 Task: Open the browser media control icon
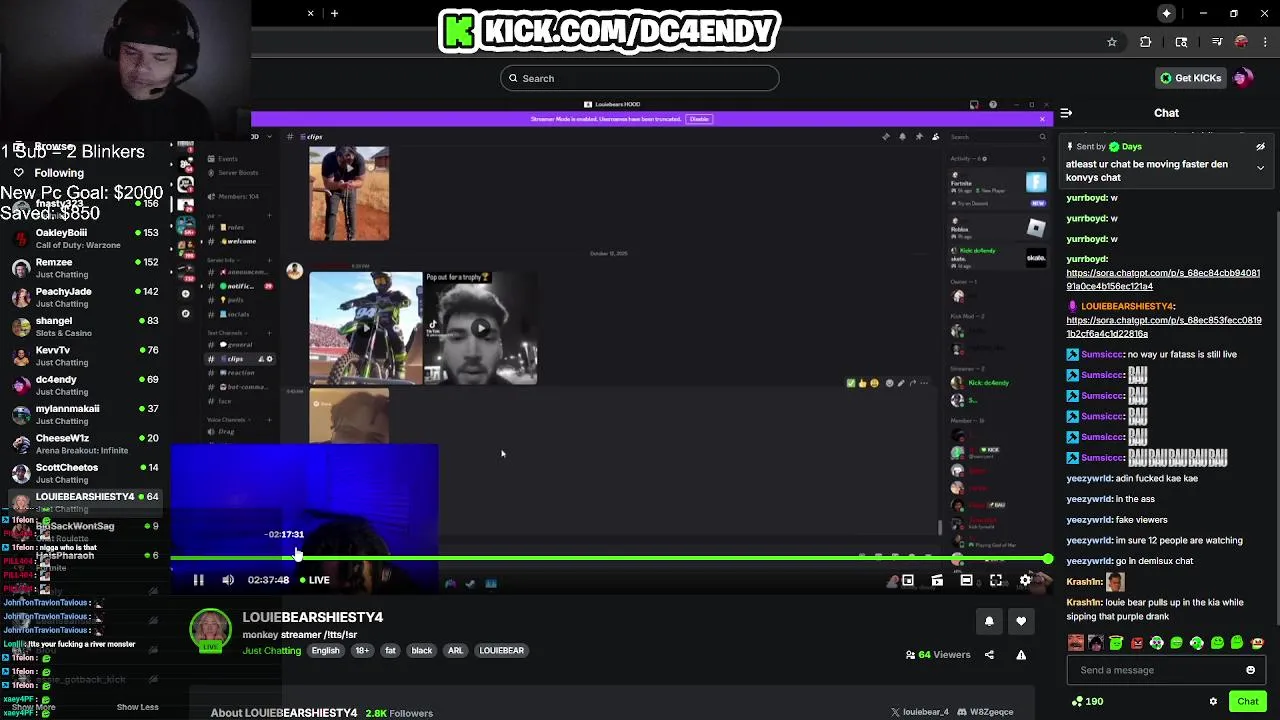point(1216,42)
